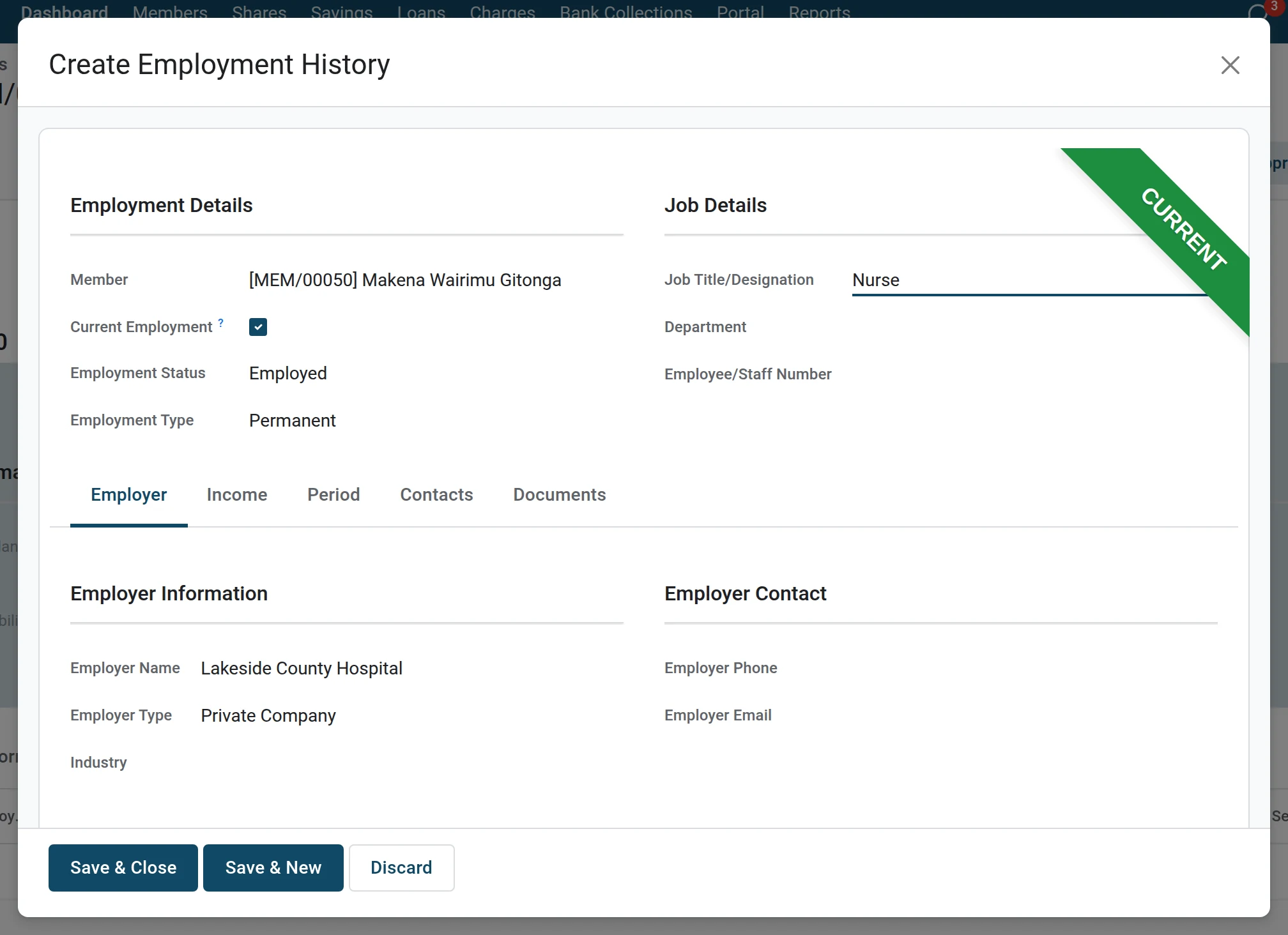Open the Period tab
The image size is (1288, 935).
click(333, 494)
